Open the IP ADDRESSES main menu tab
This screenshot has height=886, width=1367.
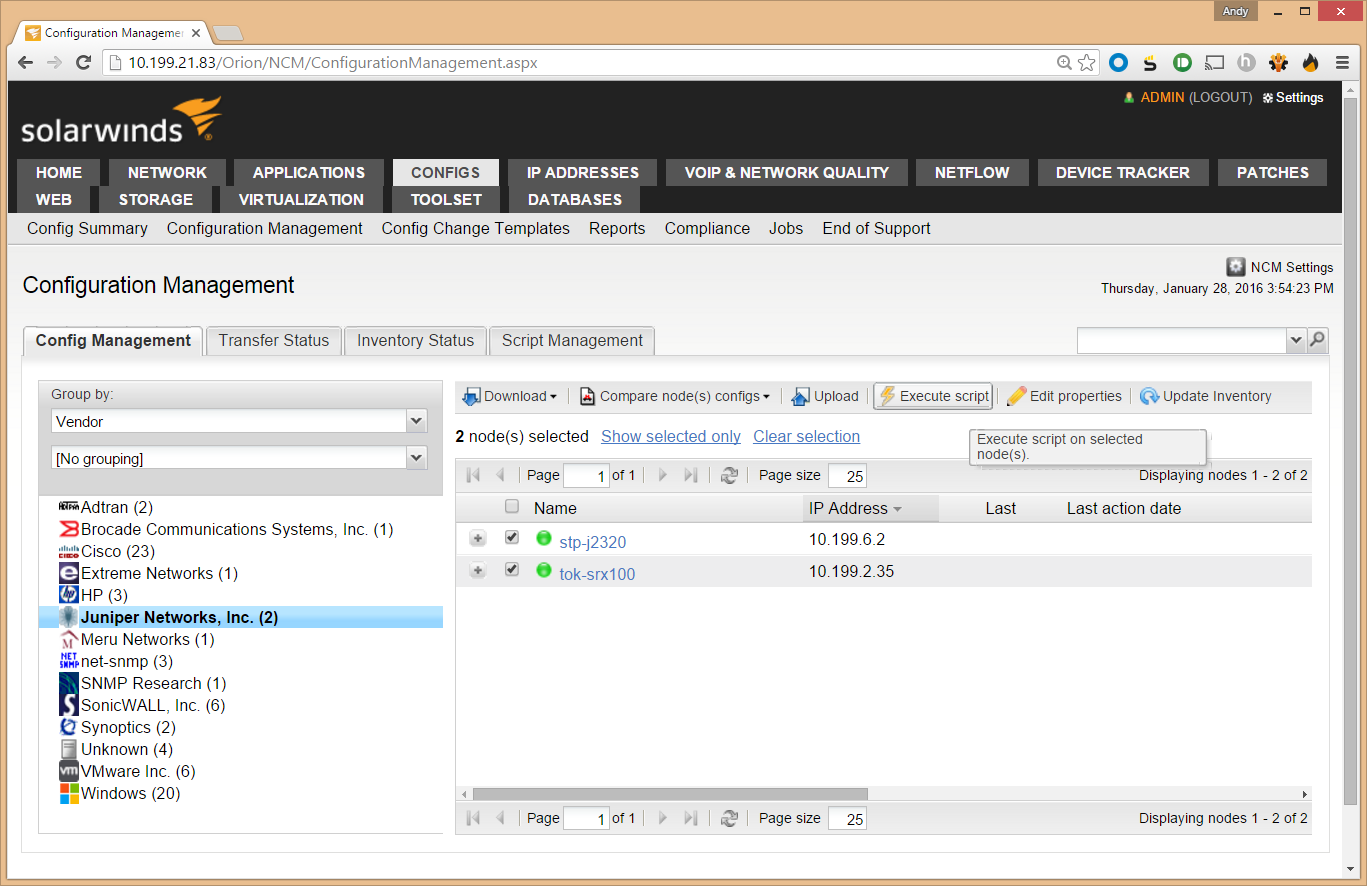pos(583,173)
